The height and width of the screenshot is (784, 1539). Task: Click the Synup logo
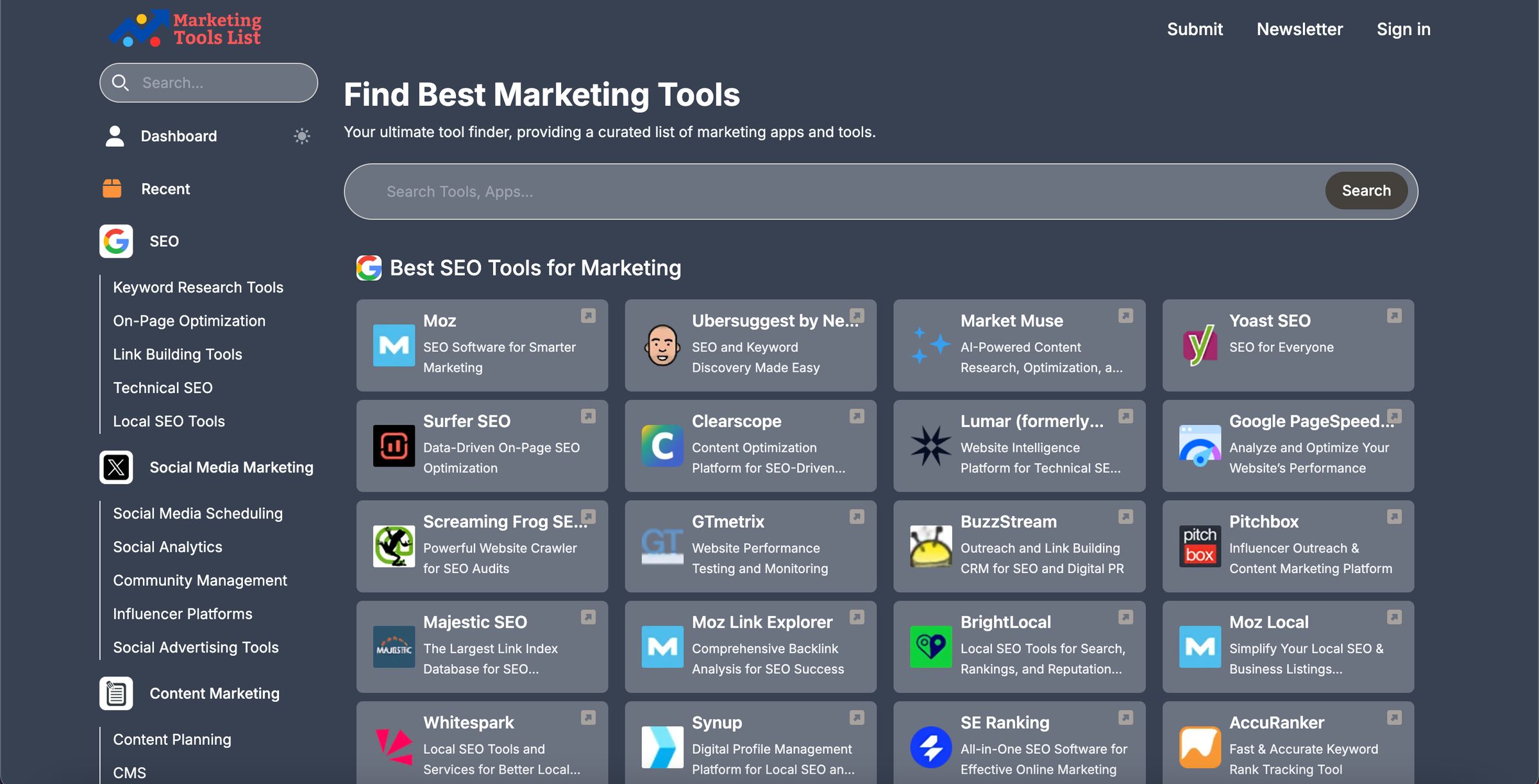click(x=662, y=748)
